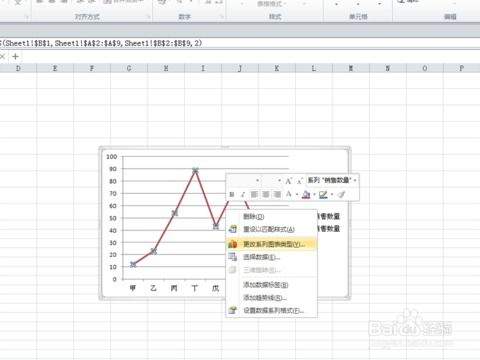
Task: Click the value axis label 50
Action: (x=113, y=218)
